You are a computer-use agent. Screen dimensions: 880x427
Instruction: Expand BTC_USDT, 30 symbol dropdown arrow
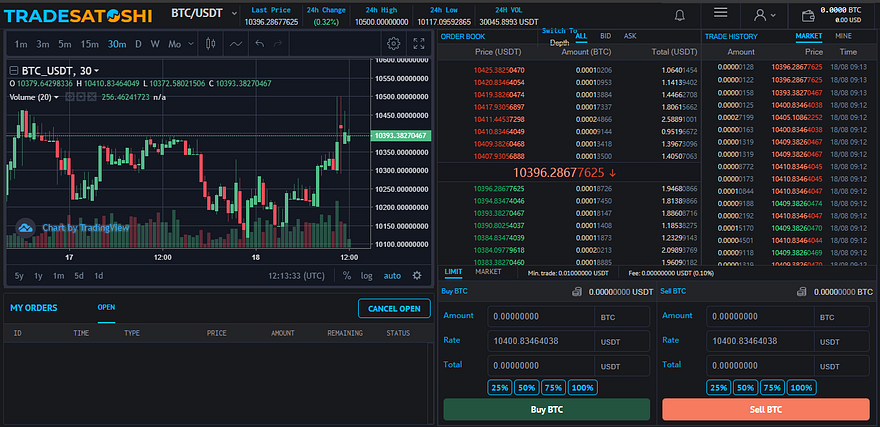[97, 71]
